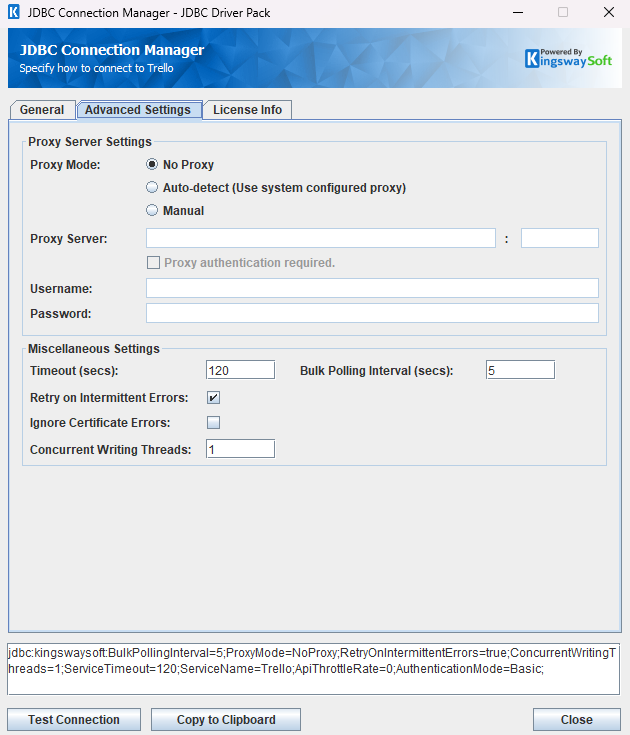
Task: Click the 'Miscellaneous Settings' group title
Action: tap(94, 349)
